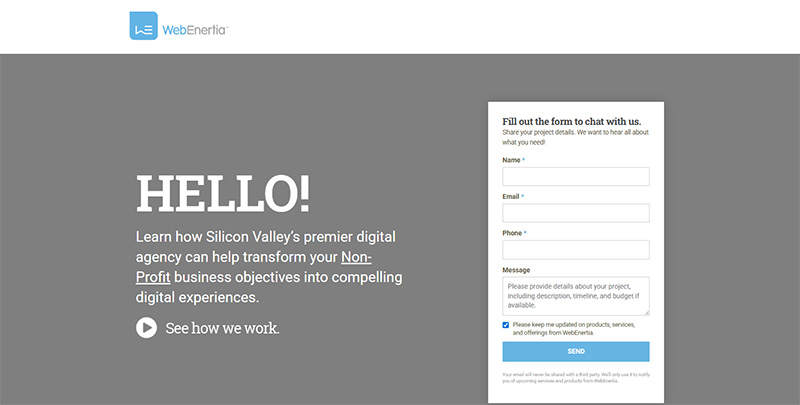Click the Message field label
This screenshot has height=405, width=800.
point(516,270)
